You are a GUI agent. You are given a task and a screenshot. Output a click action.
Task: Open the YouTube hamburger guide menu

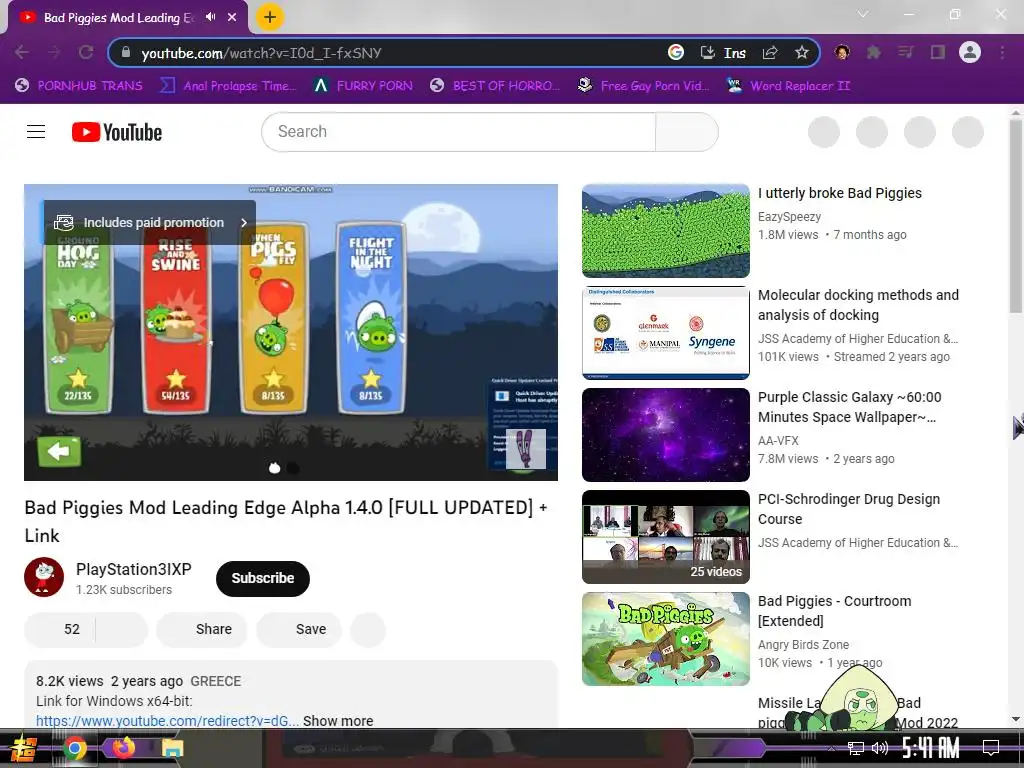point(36,132)
